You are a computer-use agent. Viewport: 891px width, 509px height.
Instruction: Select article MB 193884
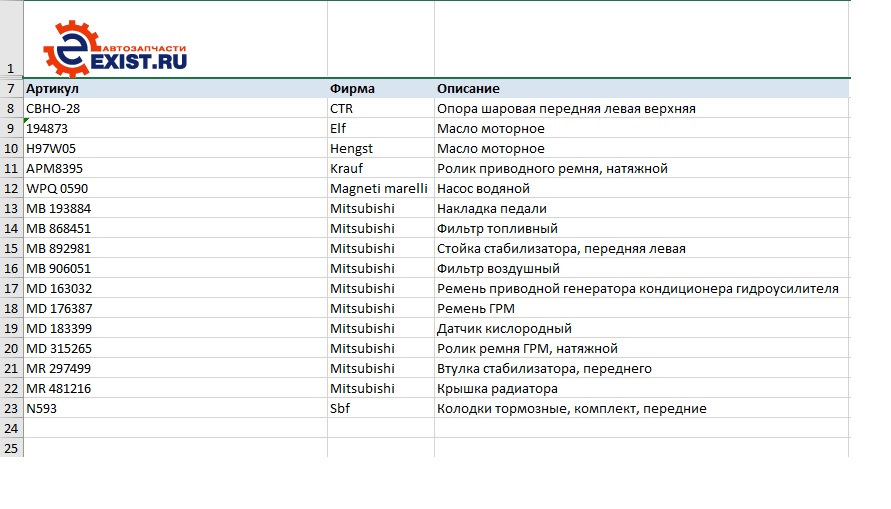175,208
